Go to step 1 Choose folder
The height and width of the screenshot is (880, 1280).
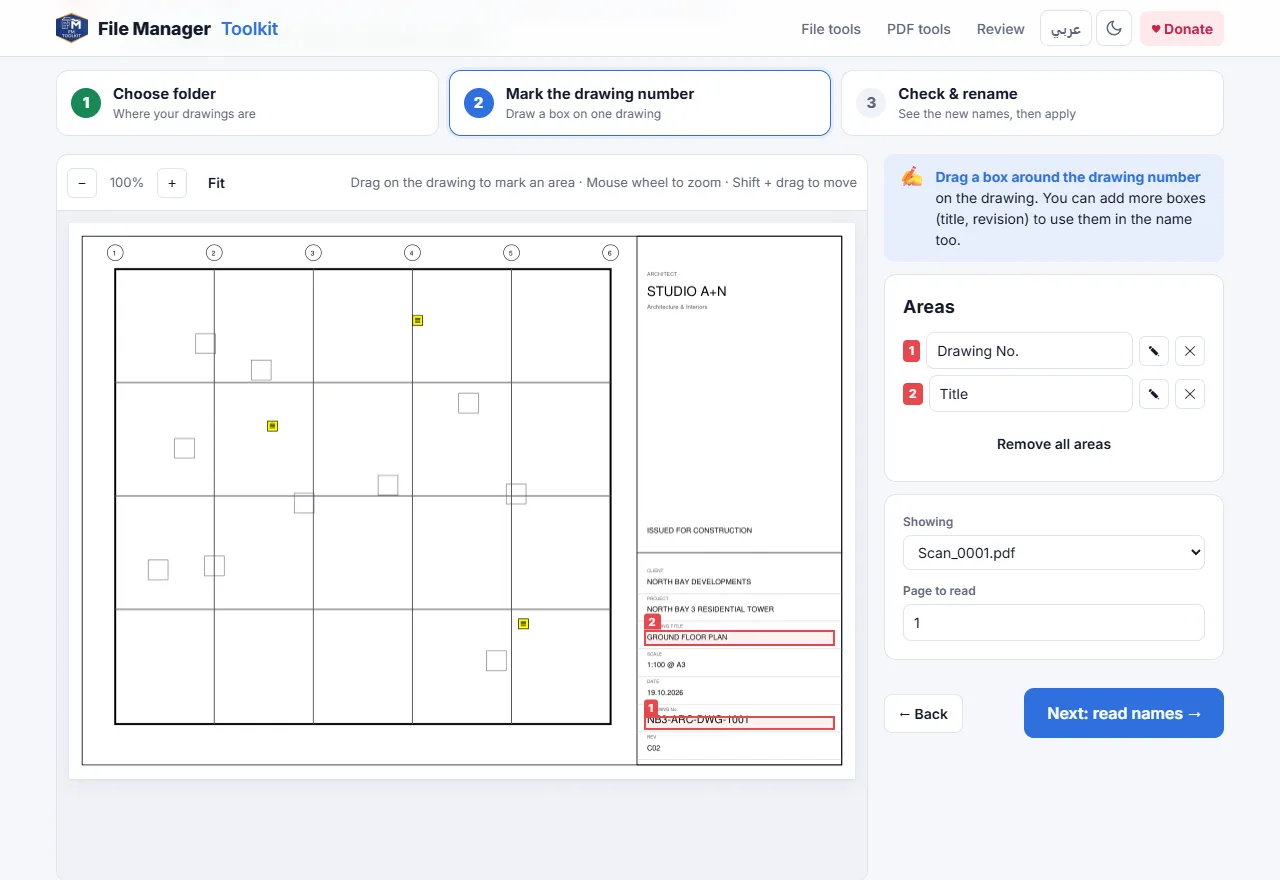click(x=247, y=103)
